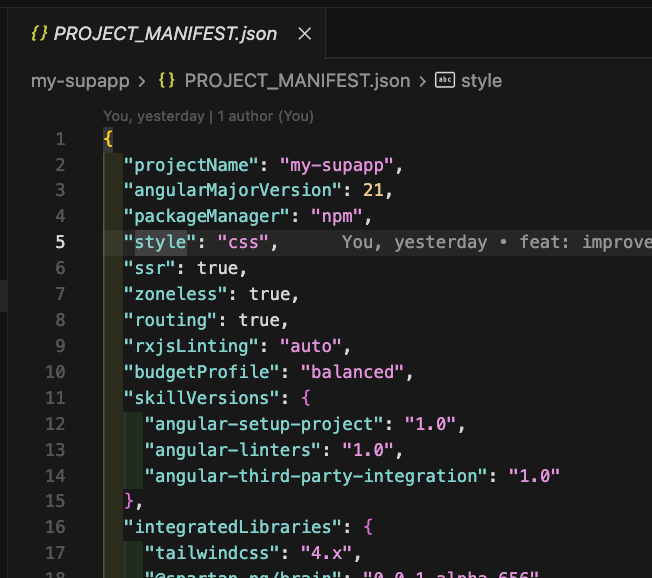This screenshot has height=578, width=652.
Task: Click the JSON braces icon in the tab
Action: (39, 33)
